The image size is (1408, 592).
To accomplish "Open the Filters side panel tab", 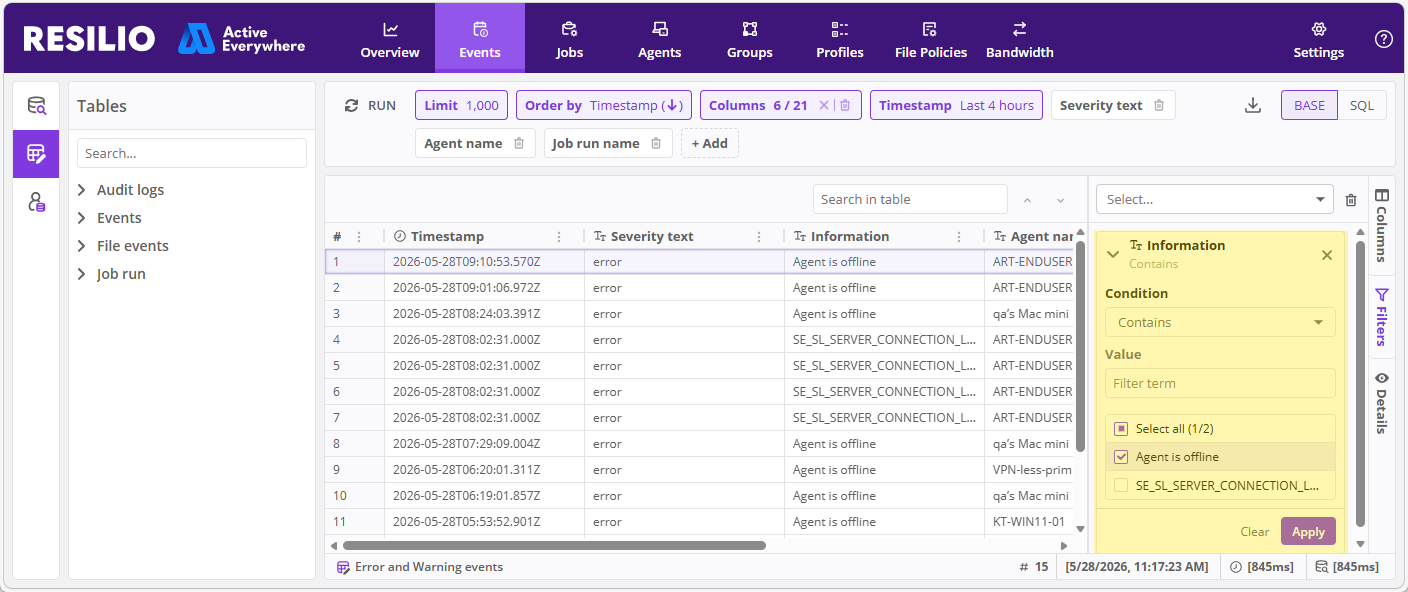I will pos(1382,317).
